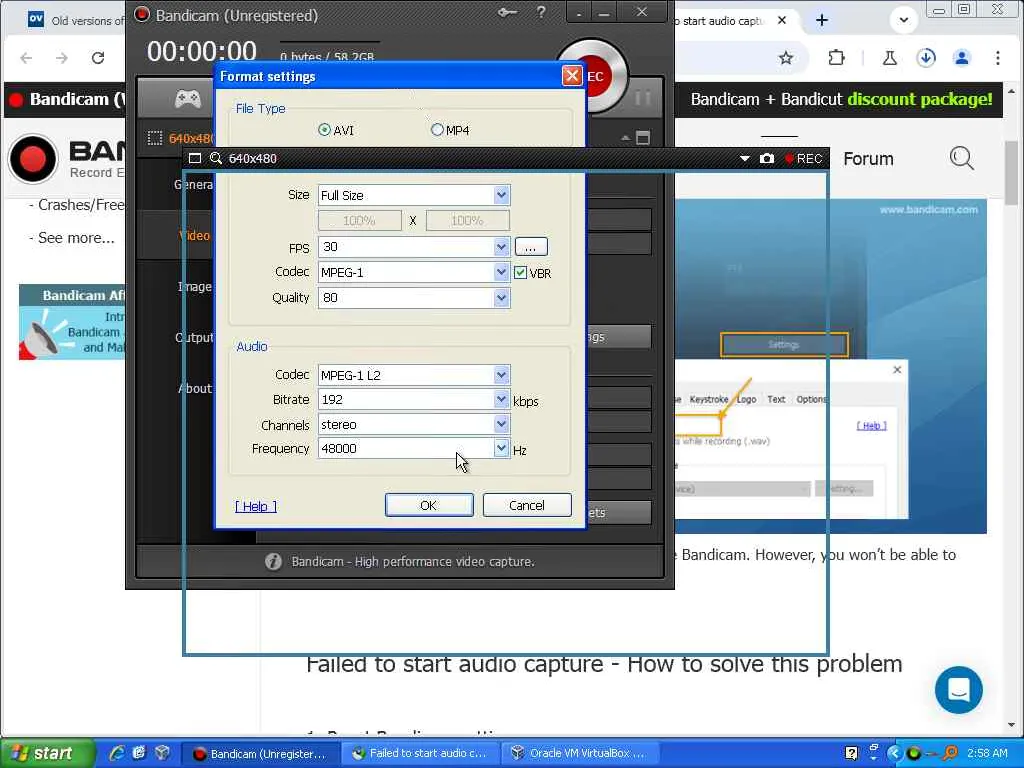Open the chat widget bubble icon
Image resolution: width=1024 pixels, height=768 pixels.
959,690
